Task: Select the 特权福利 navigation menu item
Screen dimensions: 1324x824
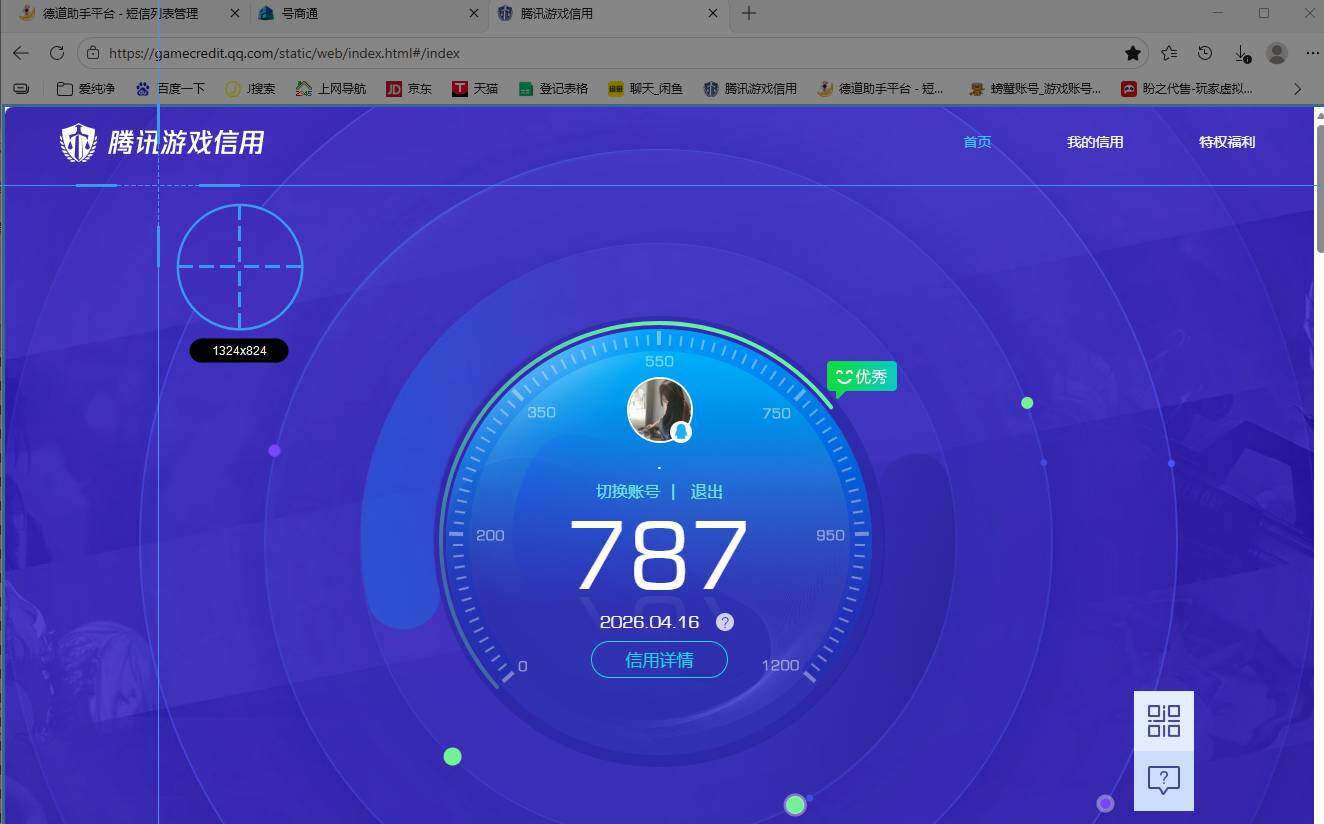Action: (1226, 142)
